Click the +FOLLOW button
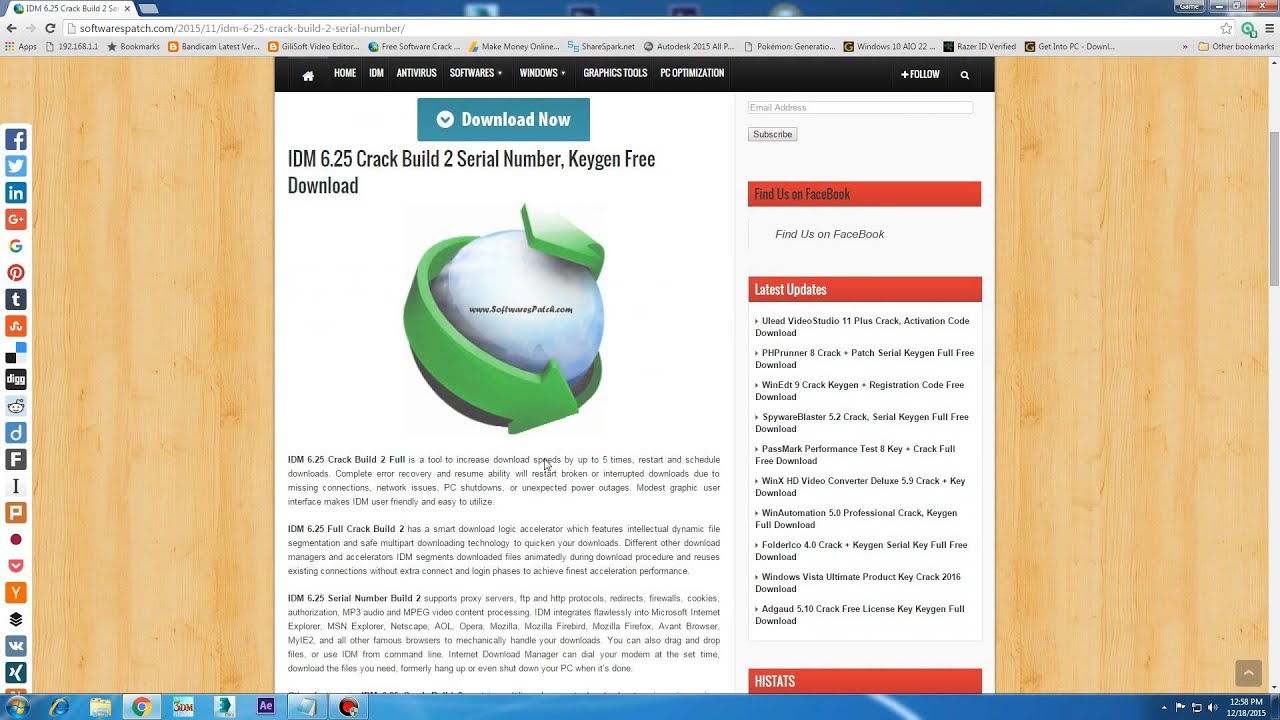 pyautogui.click(x=920, y=74)
